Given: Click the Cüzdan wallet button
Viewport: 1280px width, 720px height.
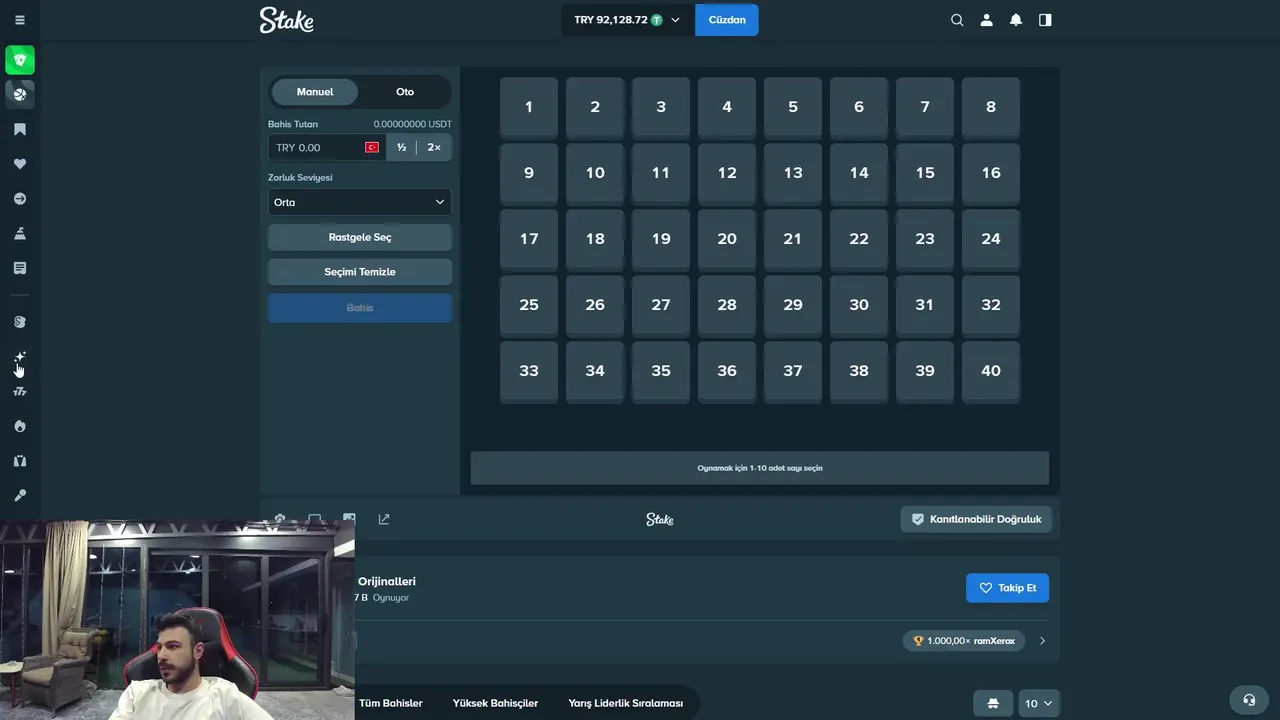Looking at the screenshot, I should [727, 20].
